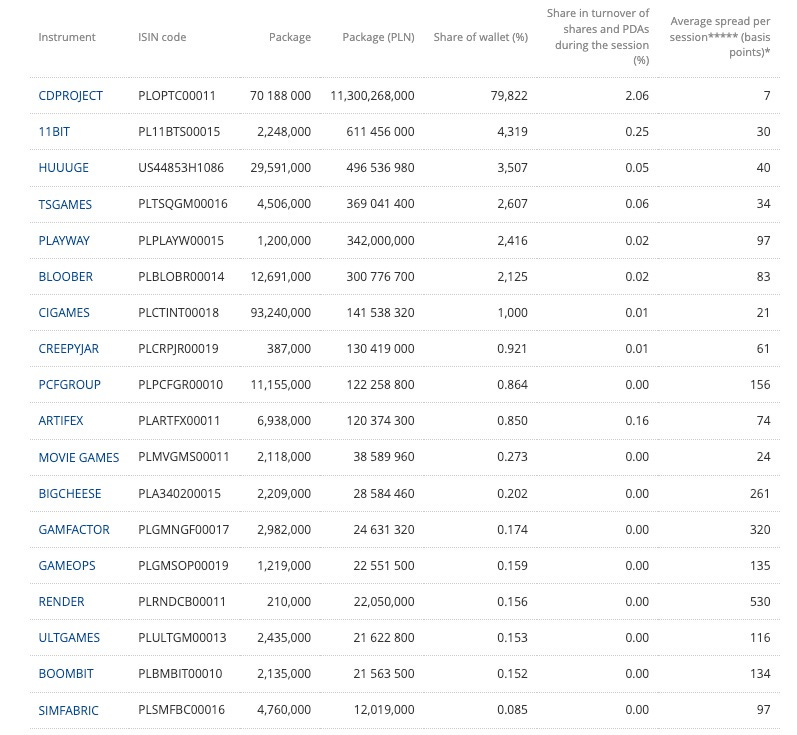
Task: Select ISIN code PLTSQGM00016
Action: pos(183,204)
